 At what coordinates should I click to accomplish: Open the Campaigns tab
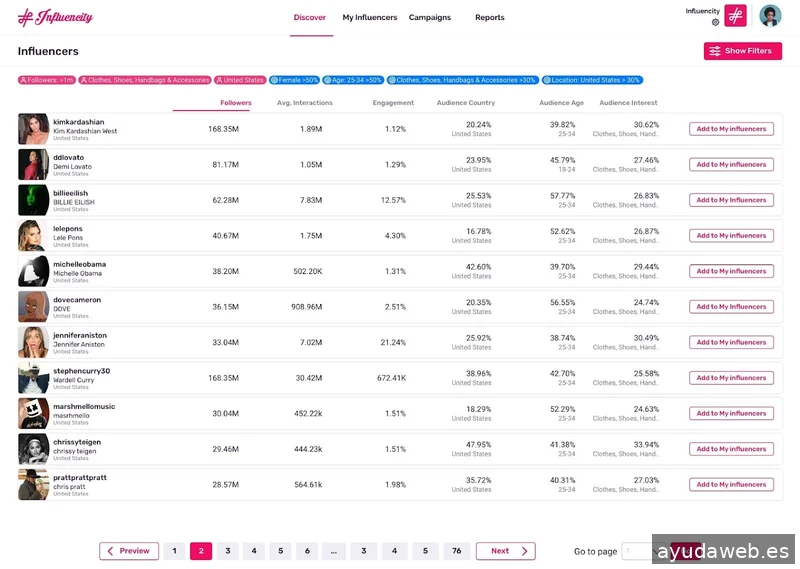click(429, 18)
